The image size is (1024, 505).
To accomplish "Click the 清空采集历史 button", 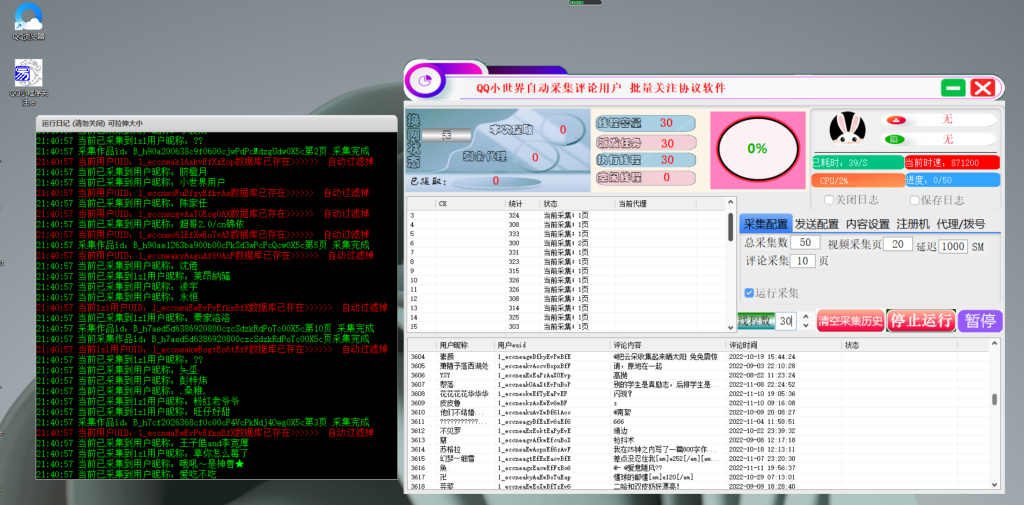I will pyautogui.click(x=850, y=321).
